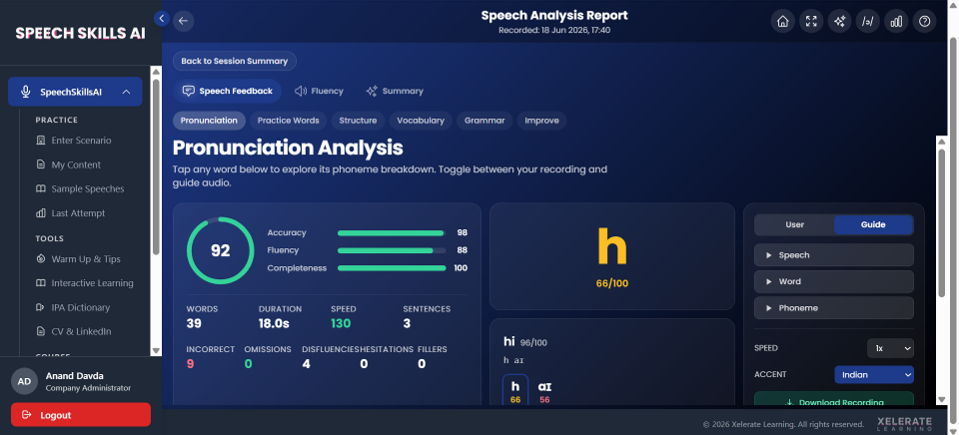Click the Accuracy progress bar
959x435 pixels.
391,233
